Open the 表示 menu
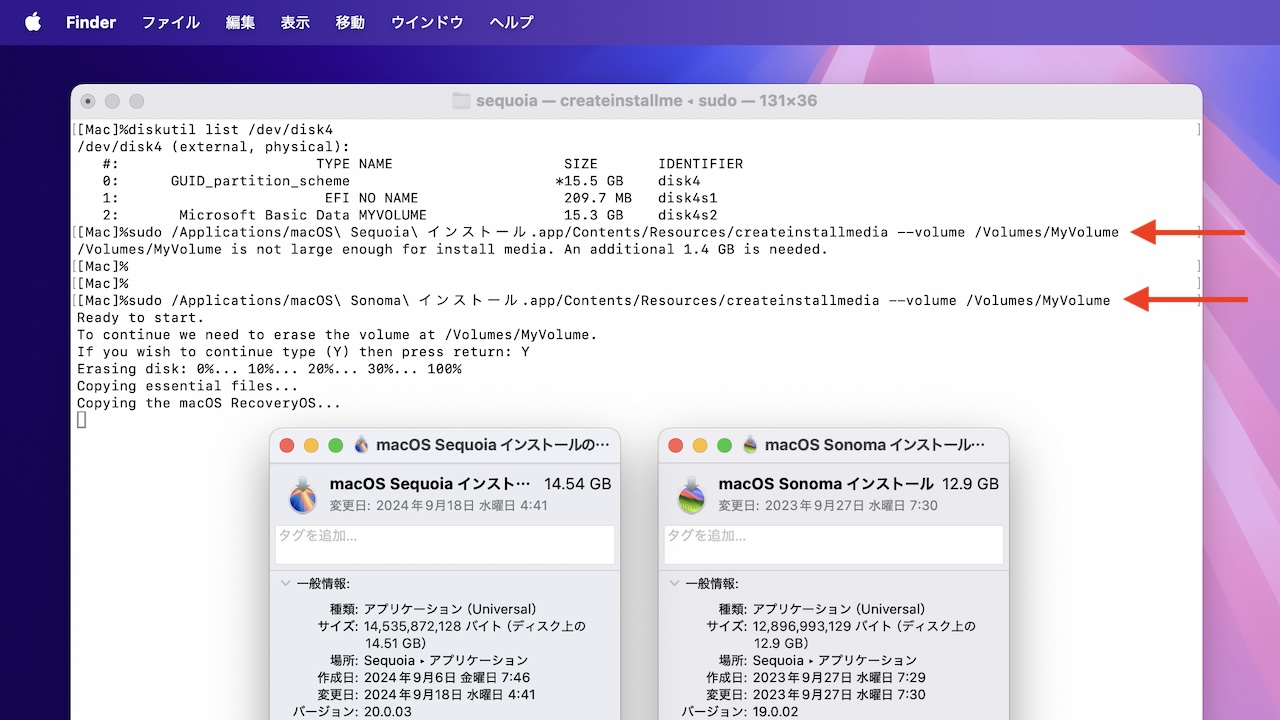 point(295,22)
